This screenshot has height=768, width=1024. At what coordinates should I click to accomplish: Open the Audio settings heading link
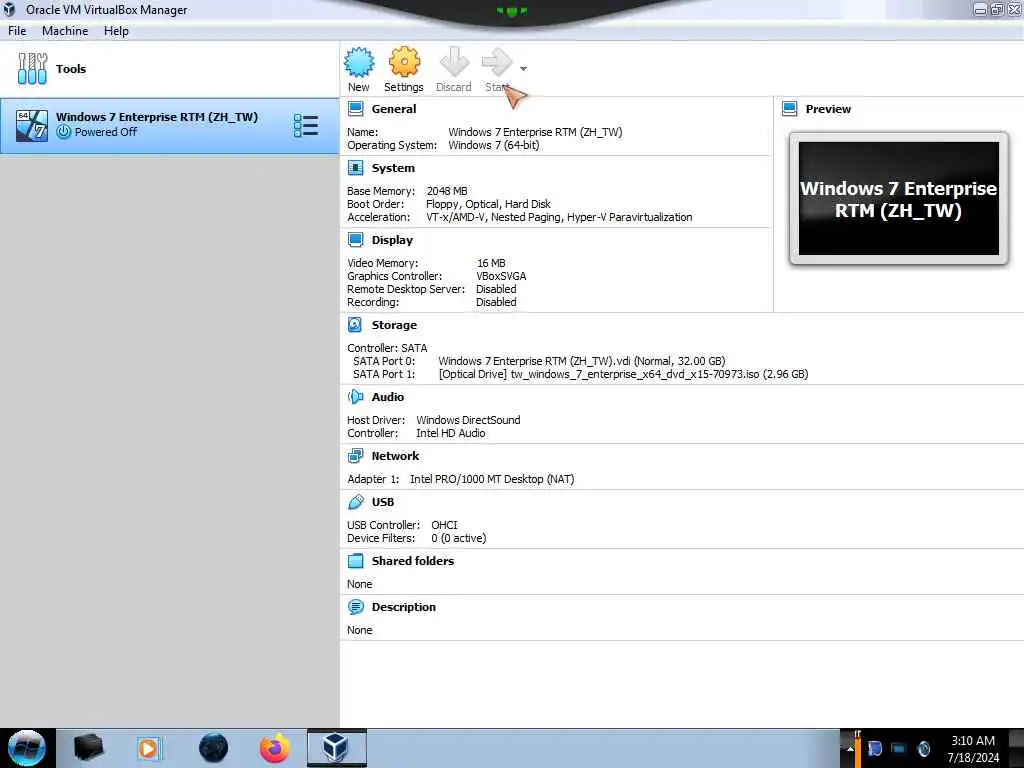[x=388, y=396]
